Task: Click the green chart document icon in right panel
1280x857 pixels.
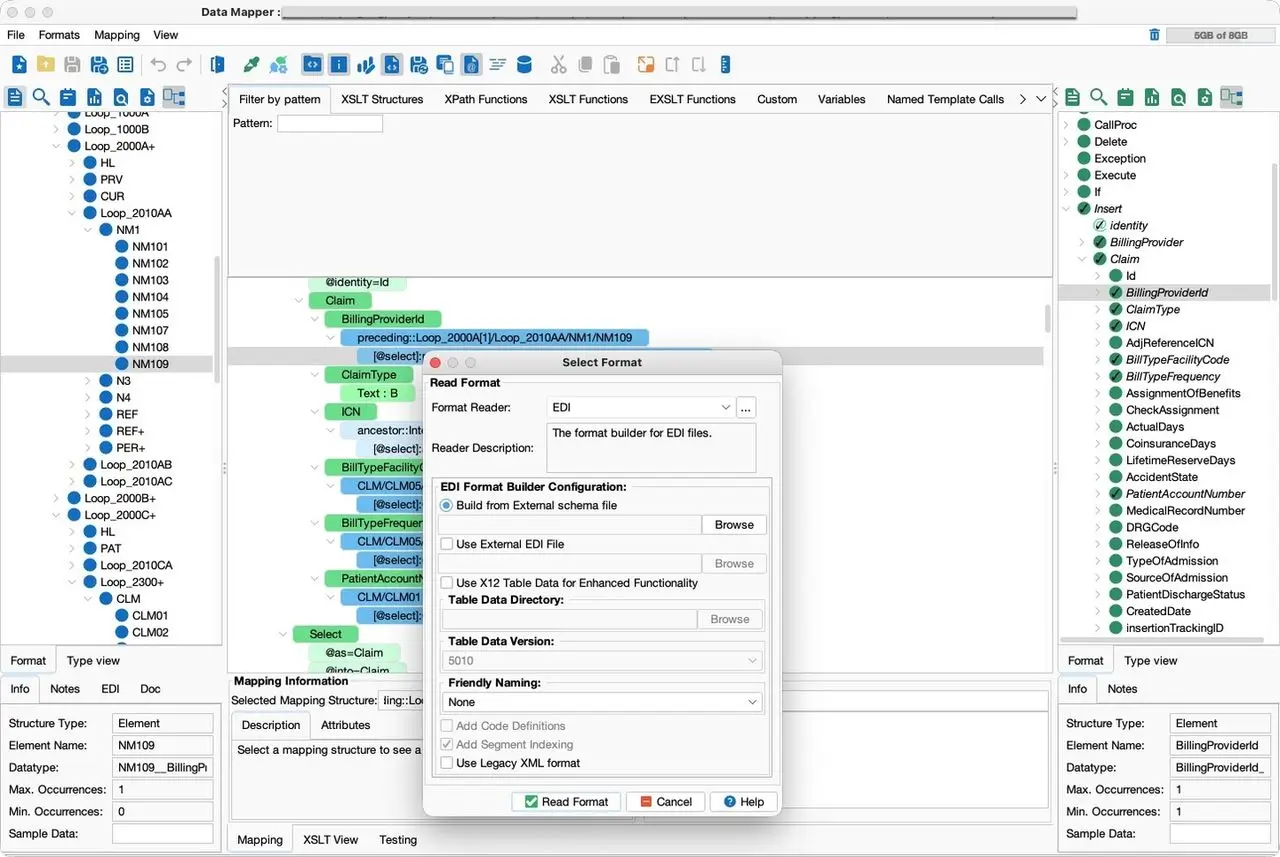Action: [x=1152, y=97]
